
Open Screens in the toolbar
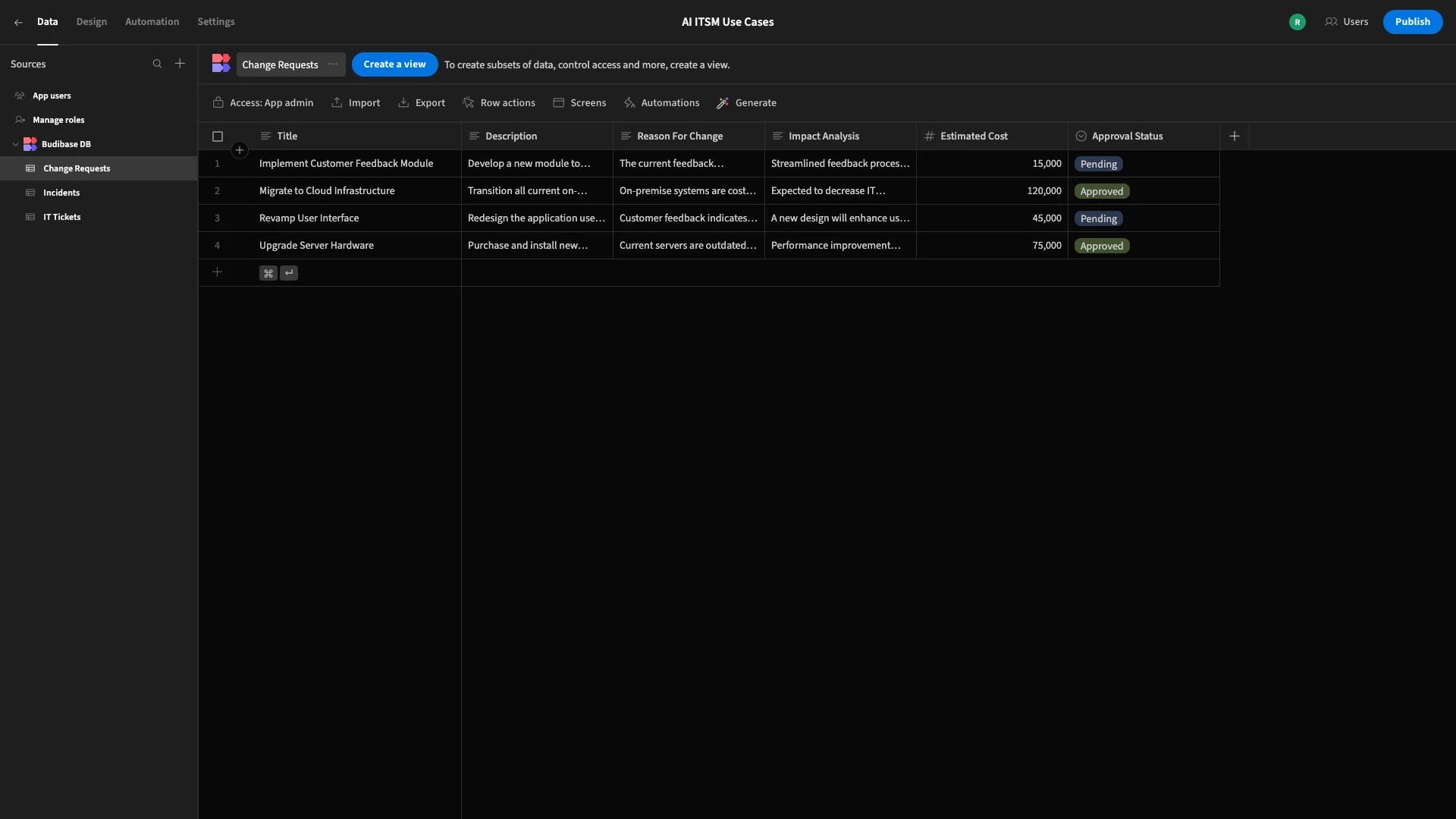click(x=579, y=103)
